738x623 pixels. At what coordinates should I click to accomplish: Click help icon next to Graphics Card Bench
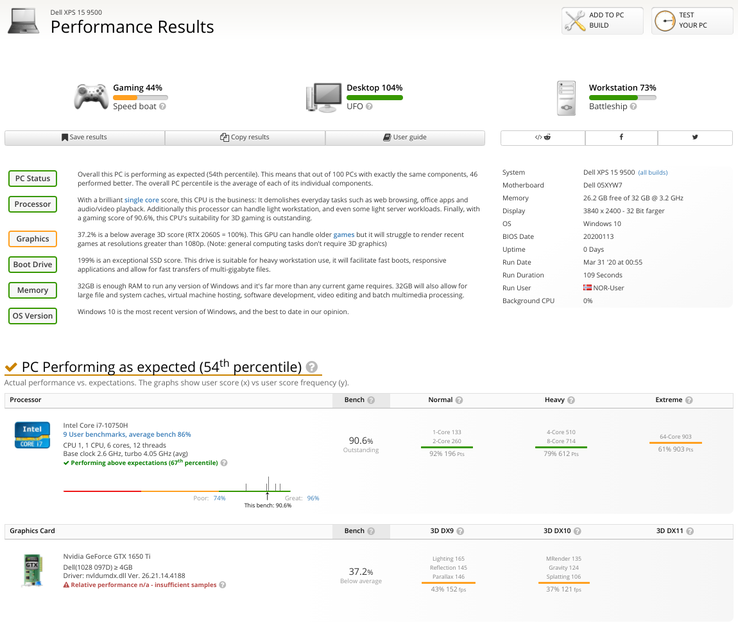pyautogui.click(x=371, y=531)
